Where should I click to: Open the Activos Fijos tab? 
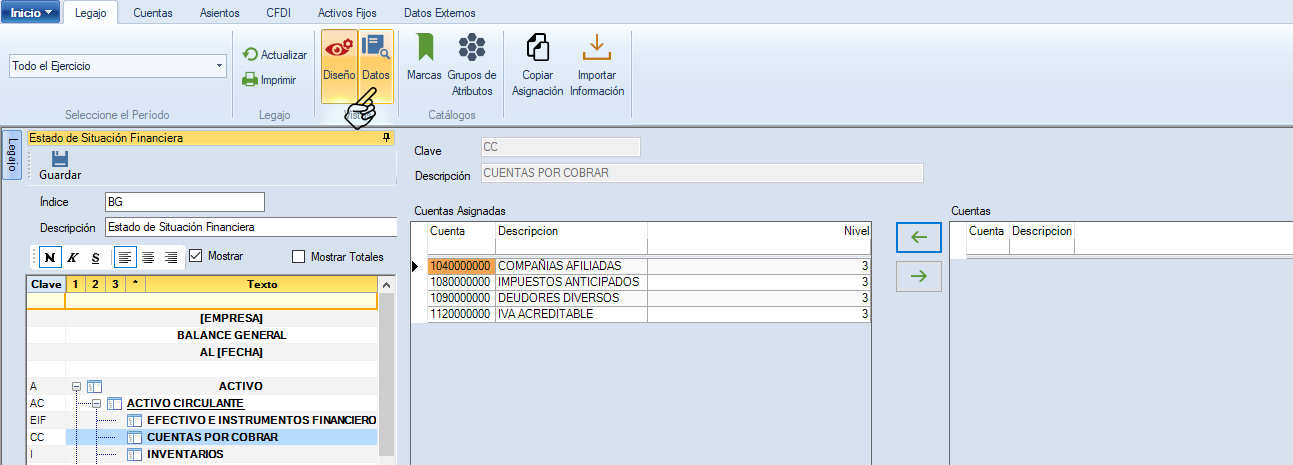(346, 13)
